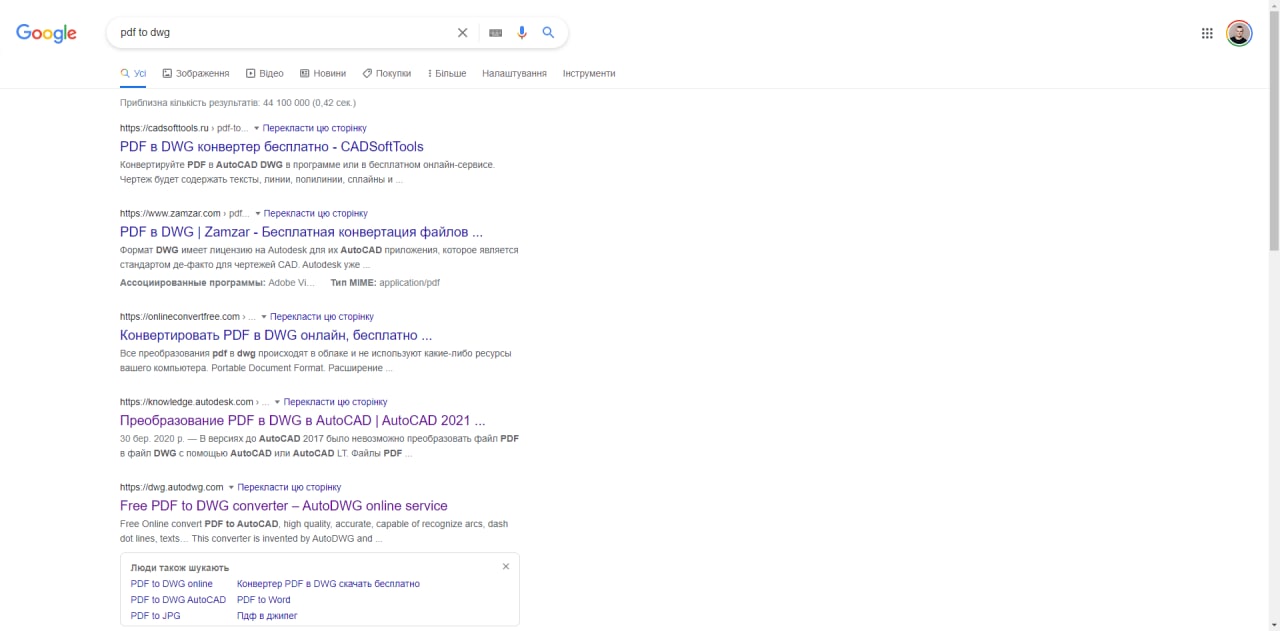Viewport: 1280px width, 631px height.
Task: Click related search 'PDF to Word'
Action: [x=264, y=600]
